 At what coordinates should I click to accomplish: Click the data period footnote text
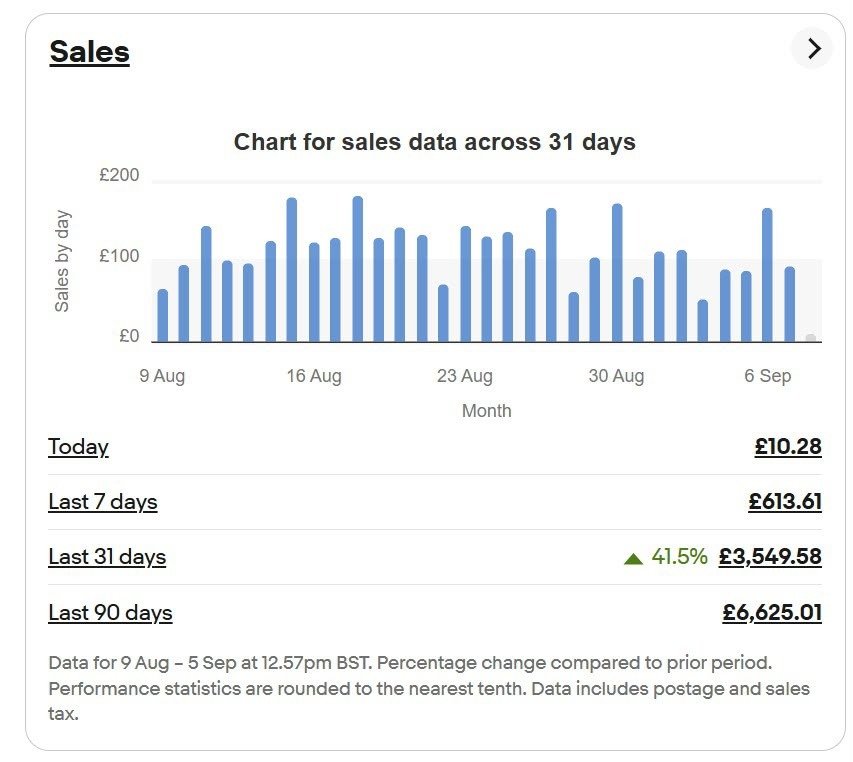(429, 688)
